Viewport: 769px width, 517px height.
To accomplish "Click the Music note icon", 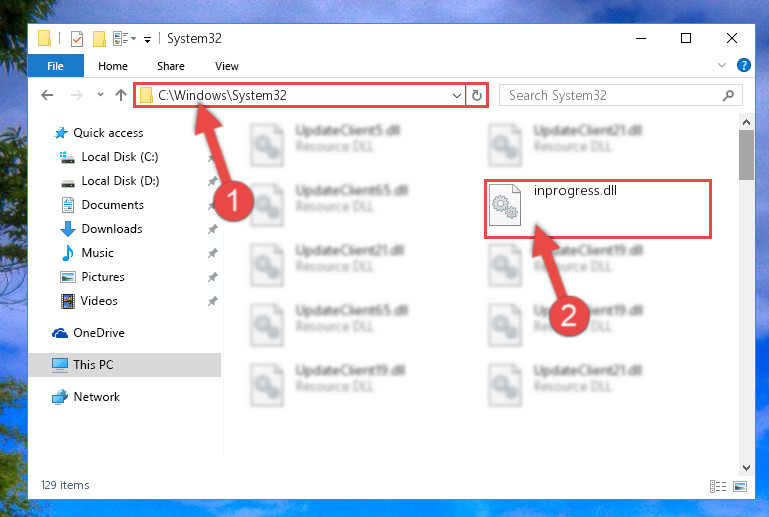I will pyautogui.click(x=68, y=253).
